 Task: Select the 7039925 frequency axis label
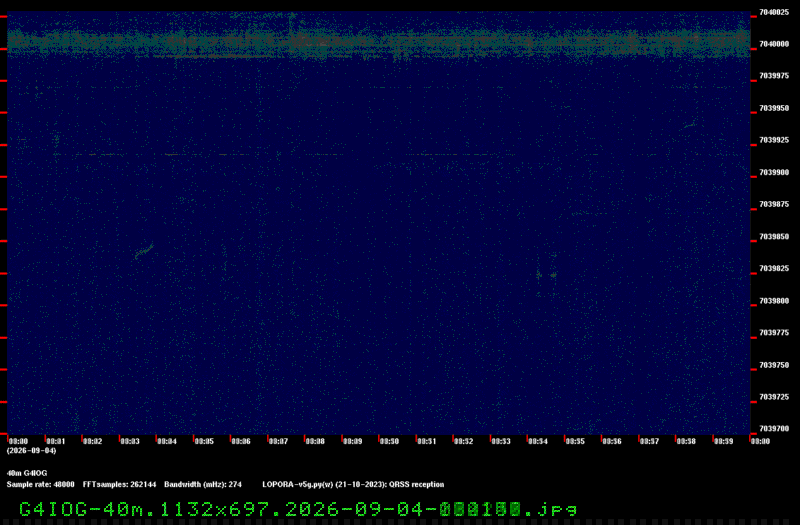[774, 140]
